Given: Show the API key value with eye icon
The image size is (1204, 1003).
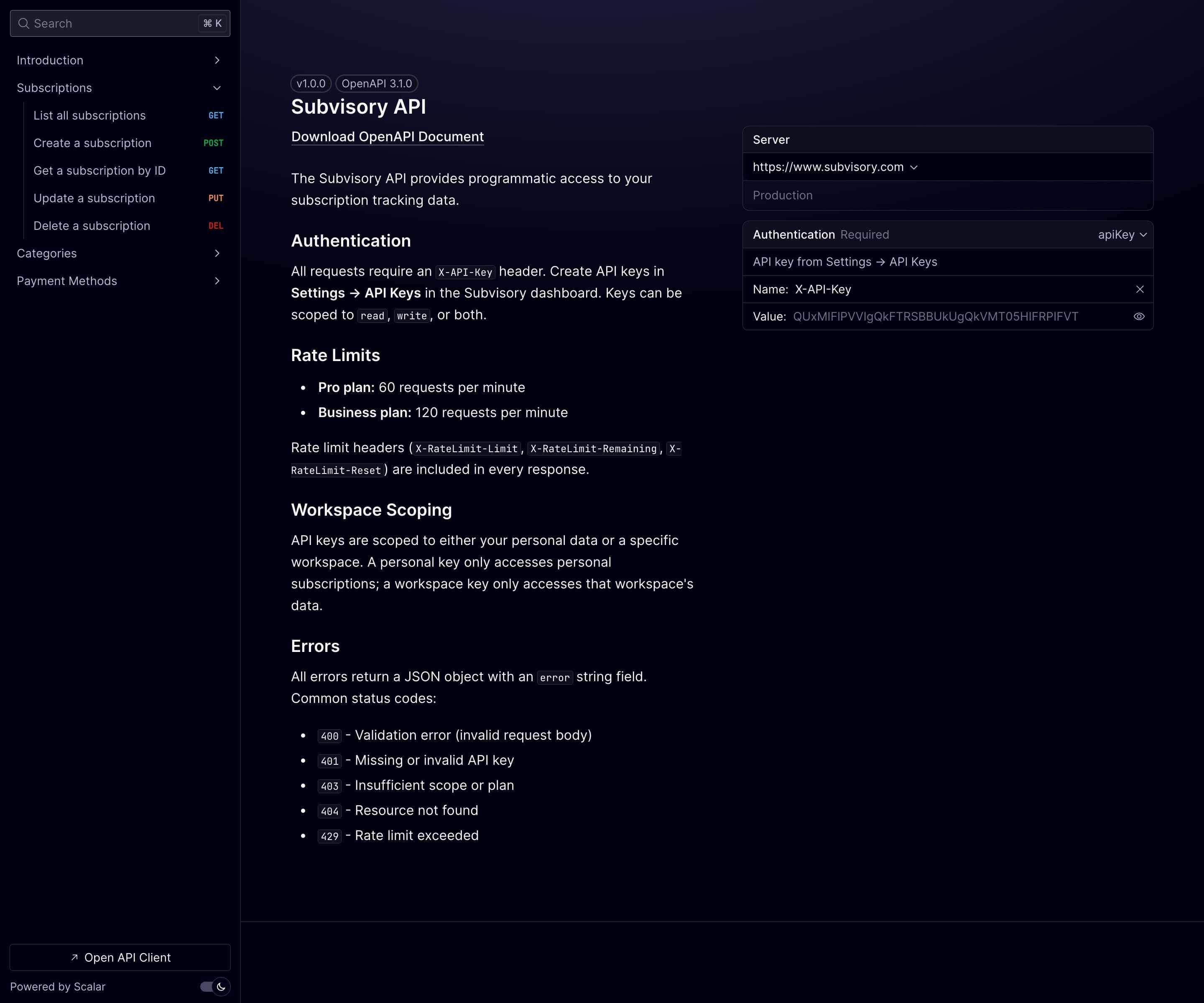Looking at the screenshot, I should pos(1139,316).
